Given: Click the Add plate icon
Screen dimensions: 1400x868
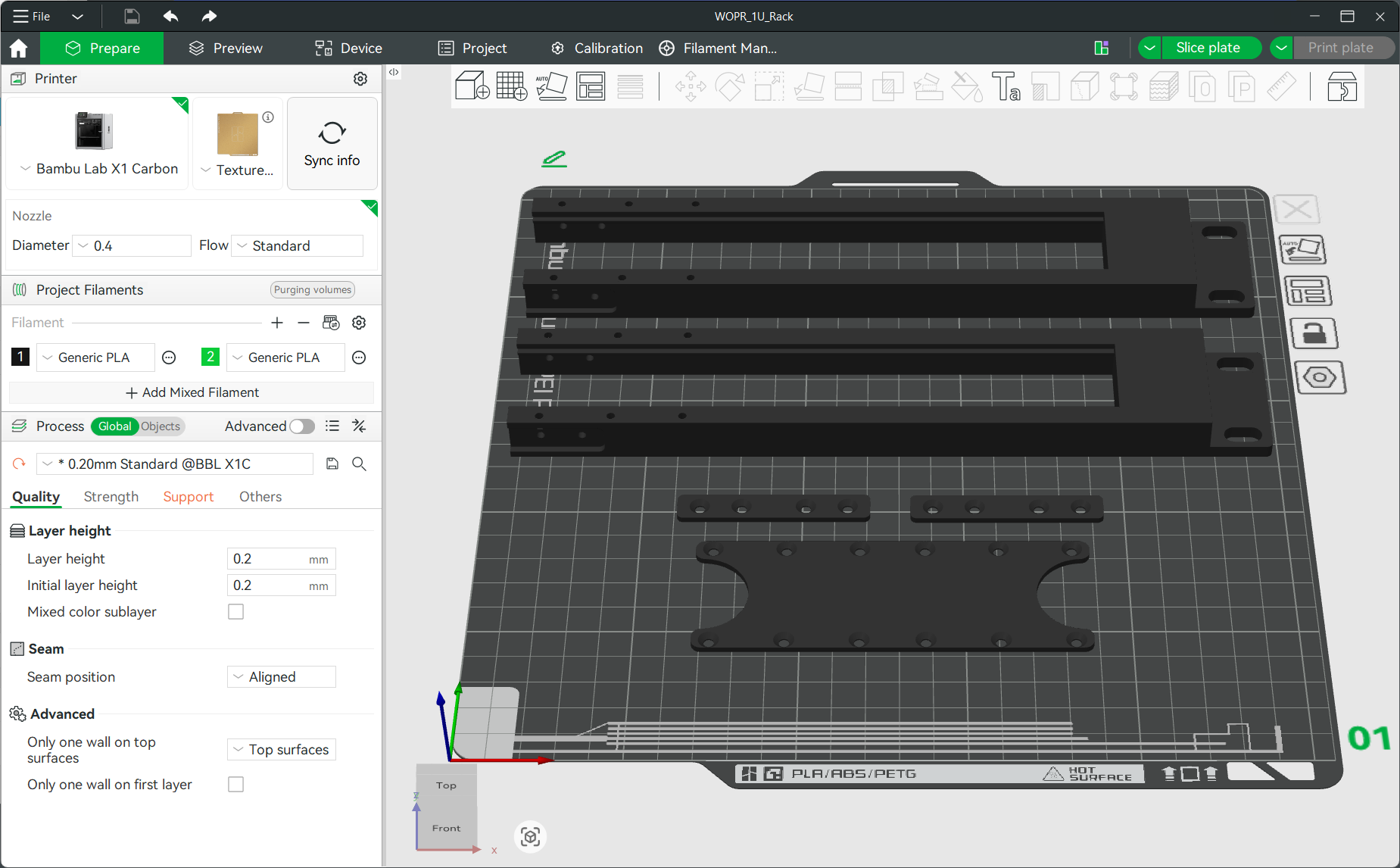Looking at the screenshot, I should [512, 86].
